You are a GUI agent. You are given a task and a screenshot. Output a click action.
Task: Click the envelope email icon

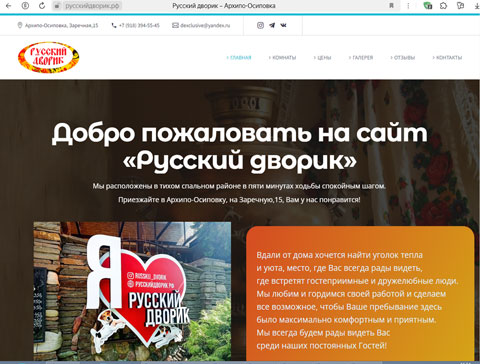tap(175, 25)
